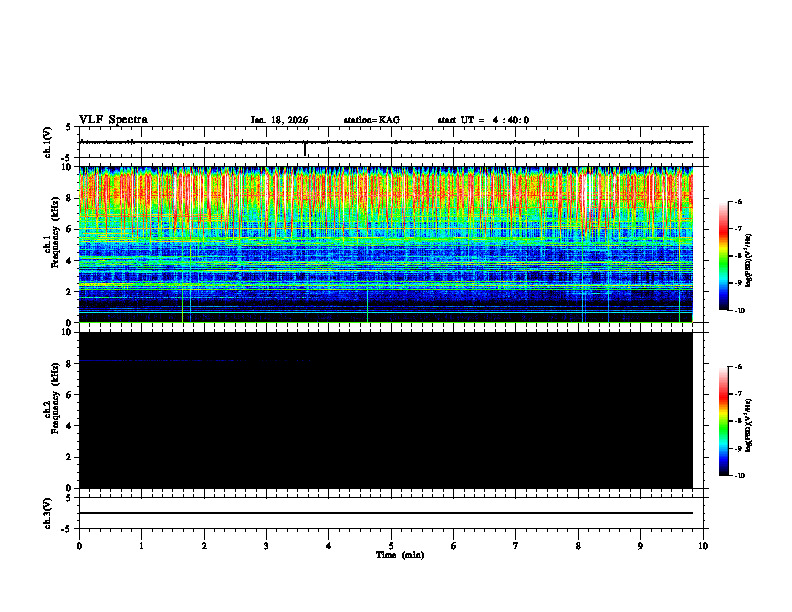
Task: Select the date text "Jan. 18, 2026"
Action: click(x=279, y=120)
